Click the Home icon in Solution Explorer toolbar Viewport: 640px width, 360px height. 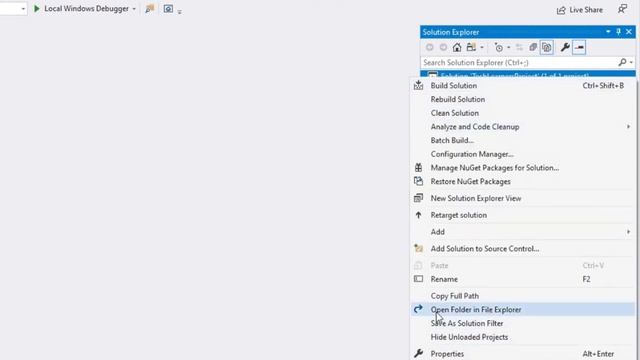(x=457, y=47)
